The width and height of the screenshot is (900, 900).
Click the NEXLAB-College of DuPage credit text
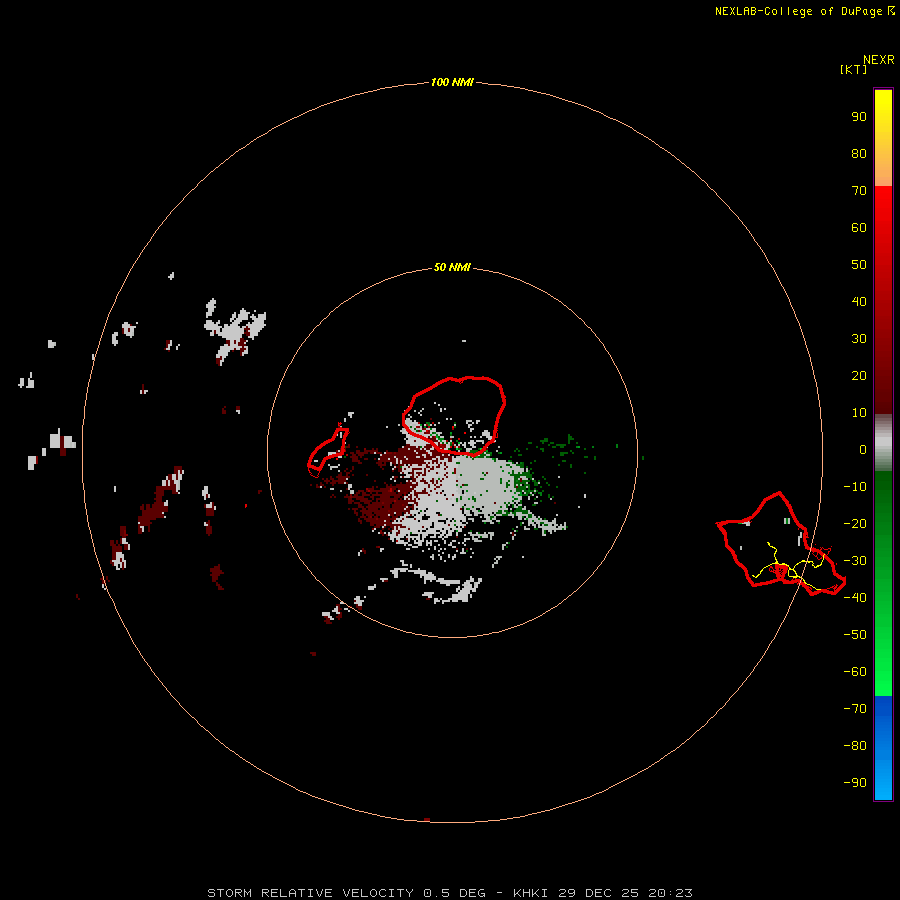pos(805,11)
